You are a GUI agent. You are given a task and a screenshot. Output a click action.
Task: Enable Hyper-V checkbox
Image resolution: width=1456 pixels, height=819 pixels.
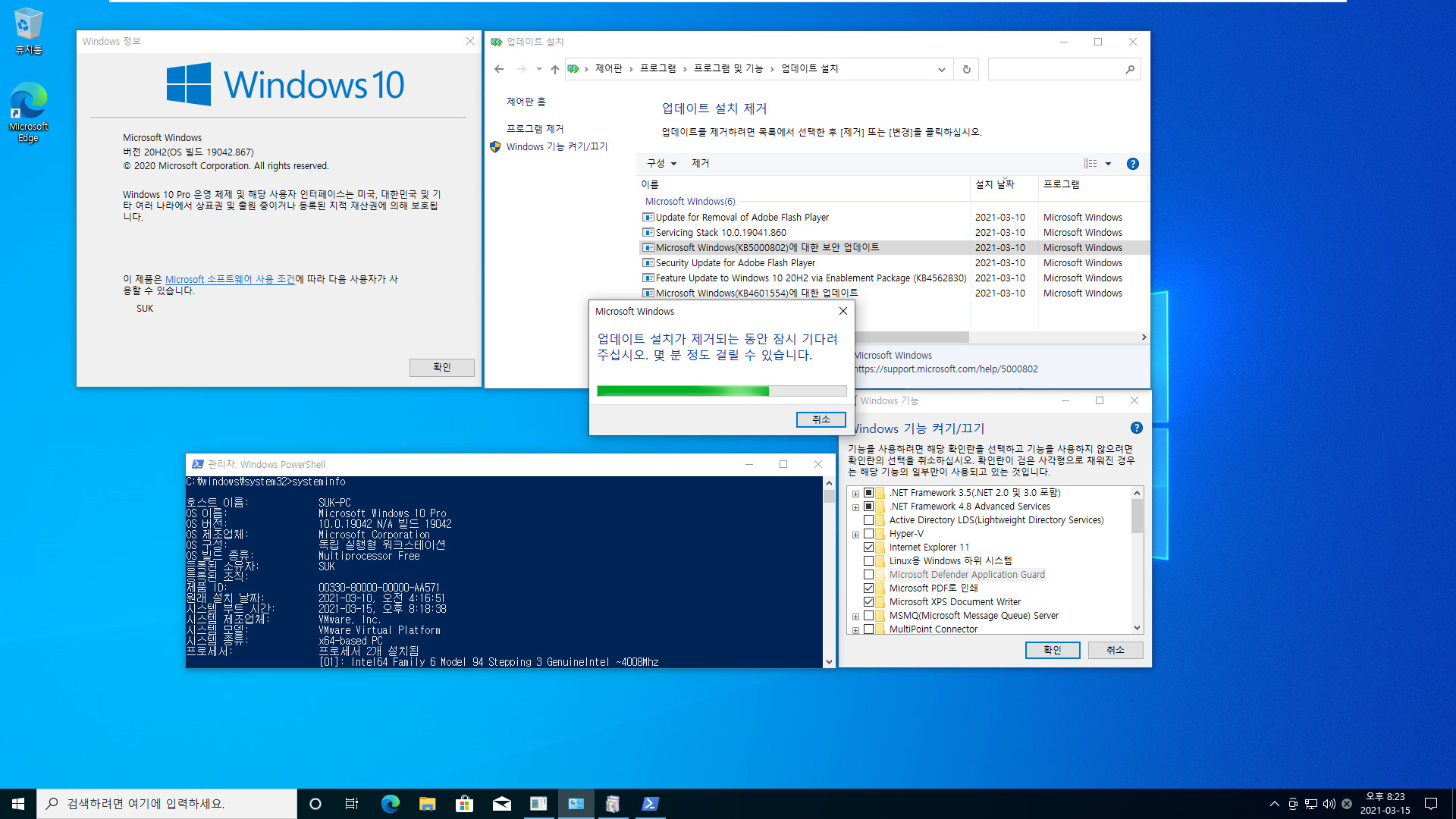tap(869, 533)
